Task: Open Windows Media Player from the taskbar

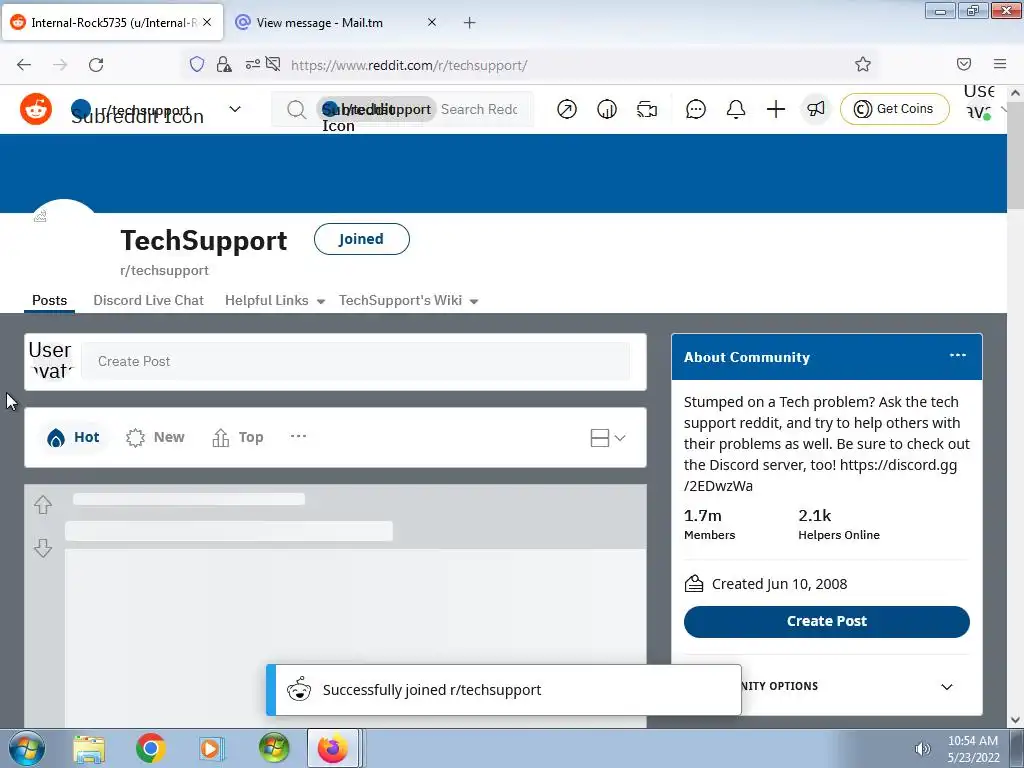Action: tap(212, 748)
